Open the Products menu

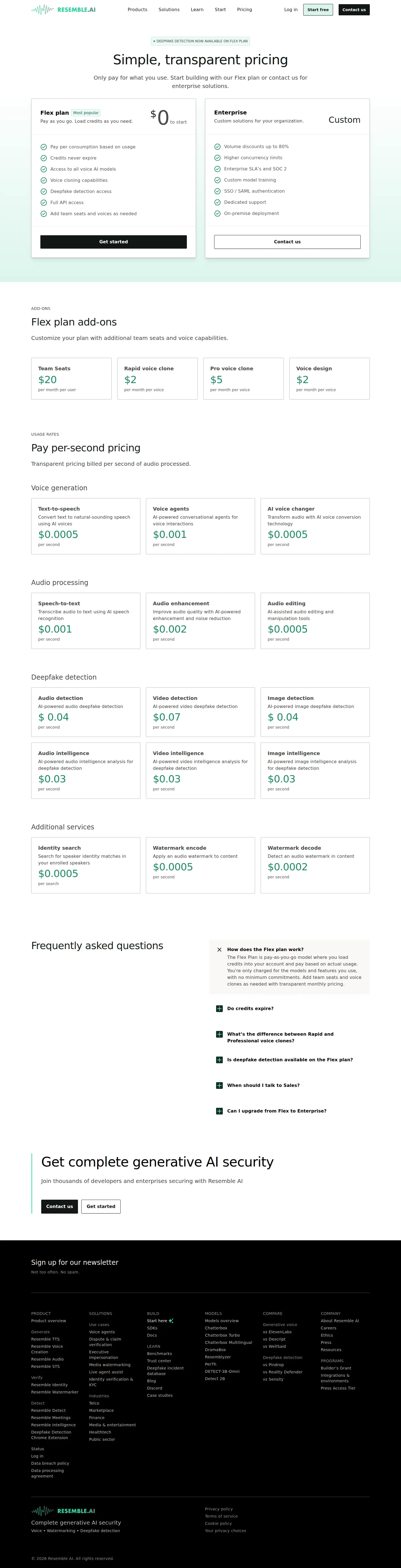(x=138, y=10)
